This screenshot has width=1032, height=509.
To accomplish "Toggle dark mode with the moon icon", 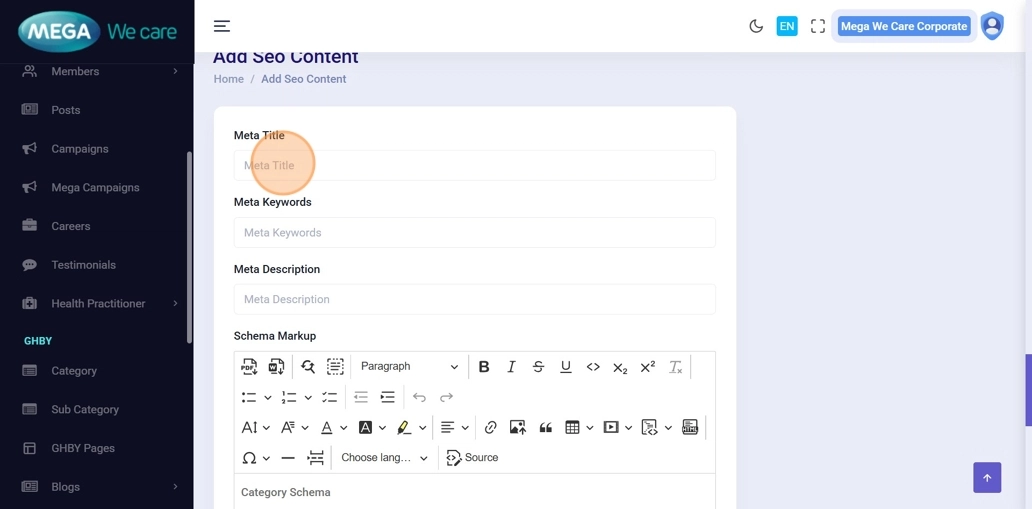I will [756, 26].
